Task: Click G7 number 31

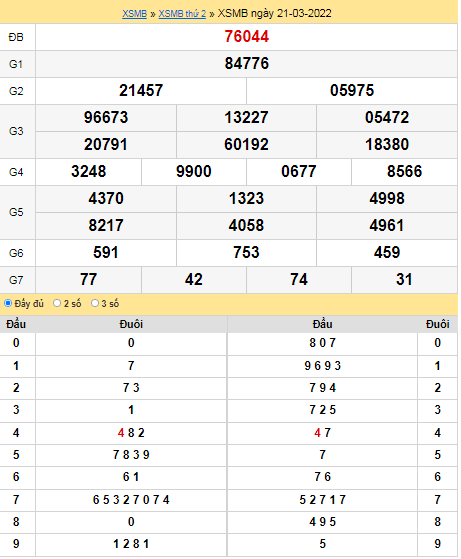Action: point(404,280)
